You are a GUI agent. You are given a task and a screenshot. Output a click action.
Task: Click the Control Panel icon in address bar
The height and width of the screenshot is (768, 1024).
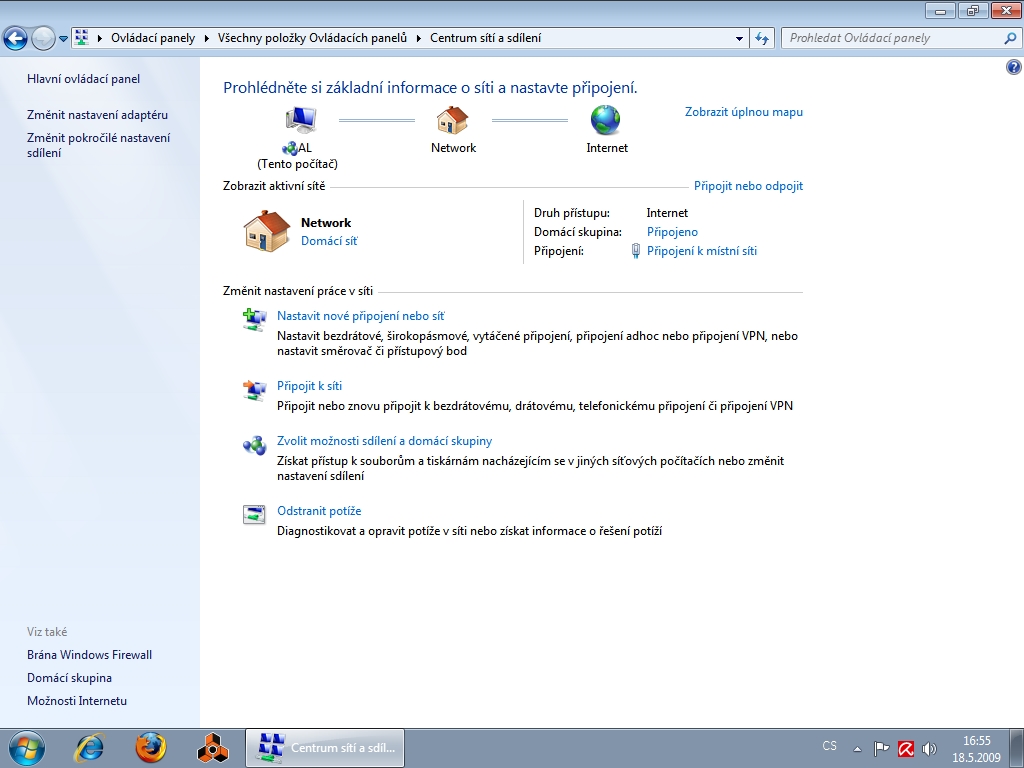coord(82,38)
